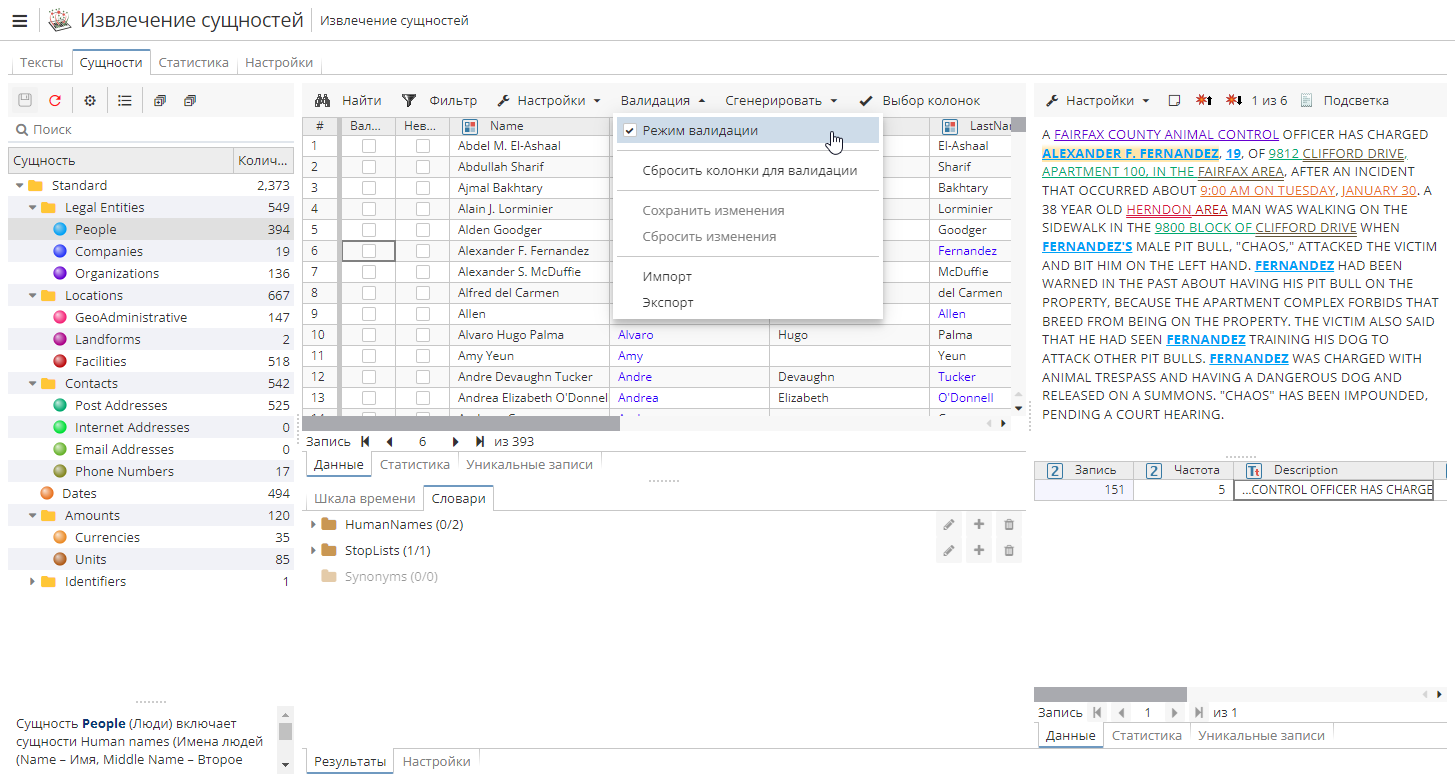Tick Вал... checkbox for Abdel M. El-Ashaal
This screenshot has height=782, width=1455.
point(369,146)
